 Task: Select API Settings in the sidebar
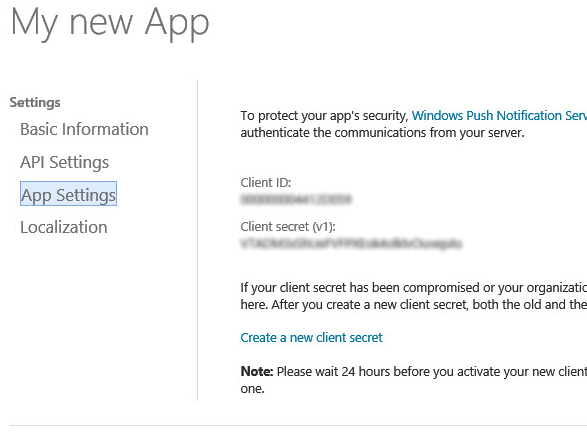click(64, 162)
